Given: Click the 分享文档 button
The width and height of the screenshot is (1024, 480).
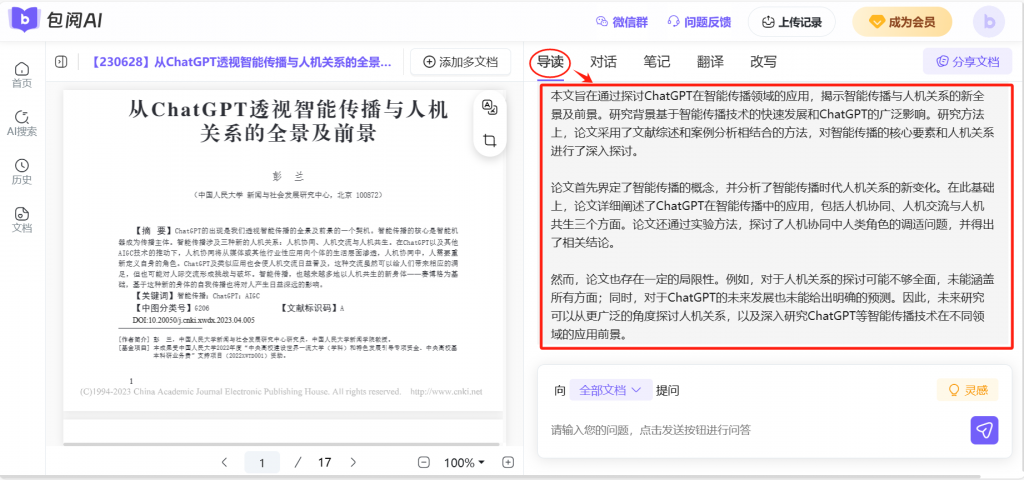Looking at the screenshot, I should point(967,62).
